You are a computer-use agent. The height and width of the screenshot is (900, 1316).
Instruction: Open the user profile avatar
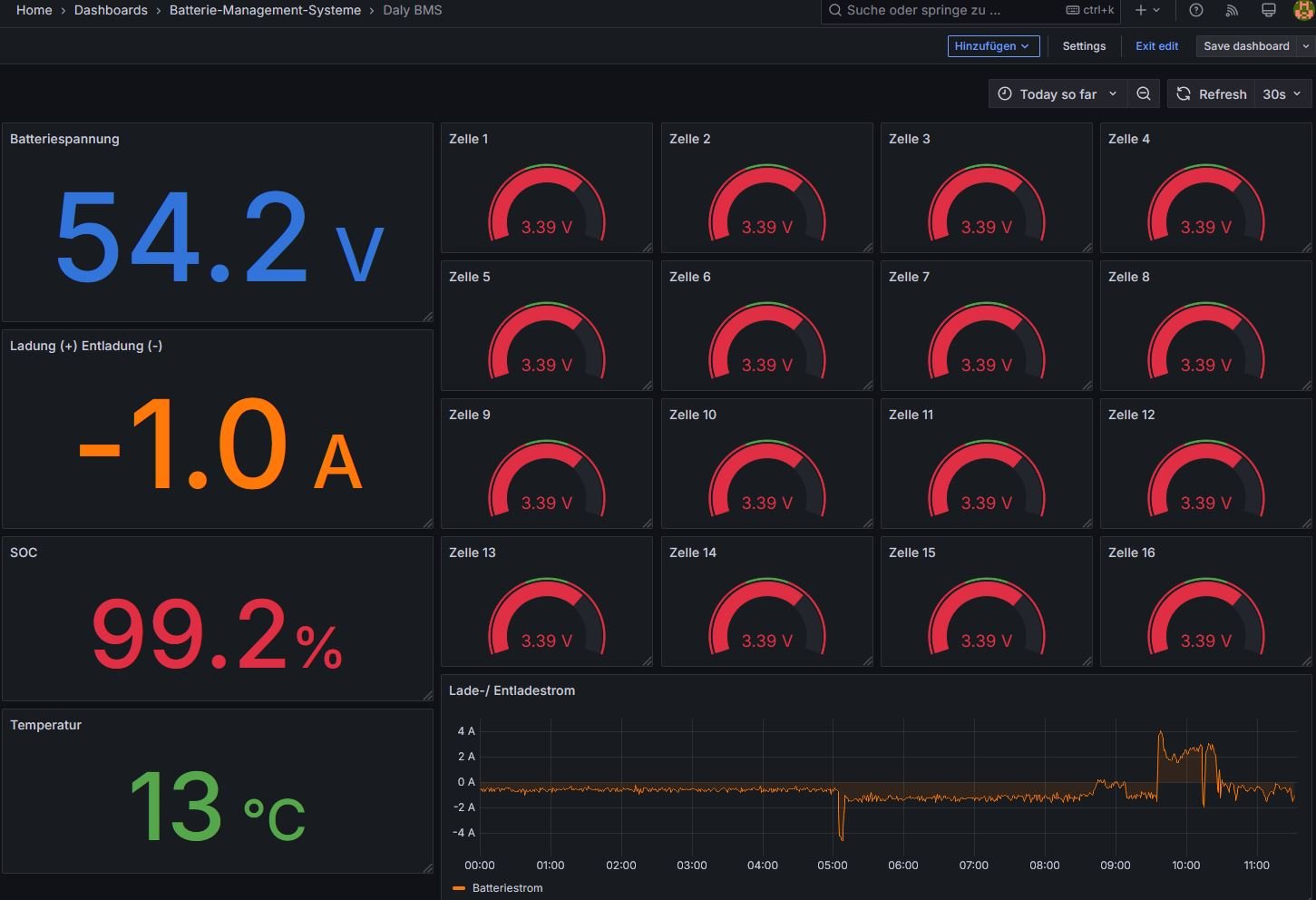point(1302,10)
